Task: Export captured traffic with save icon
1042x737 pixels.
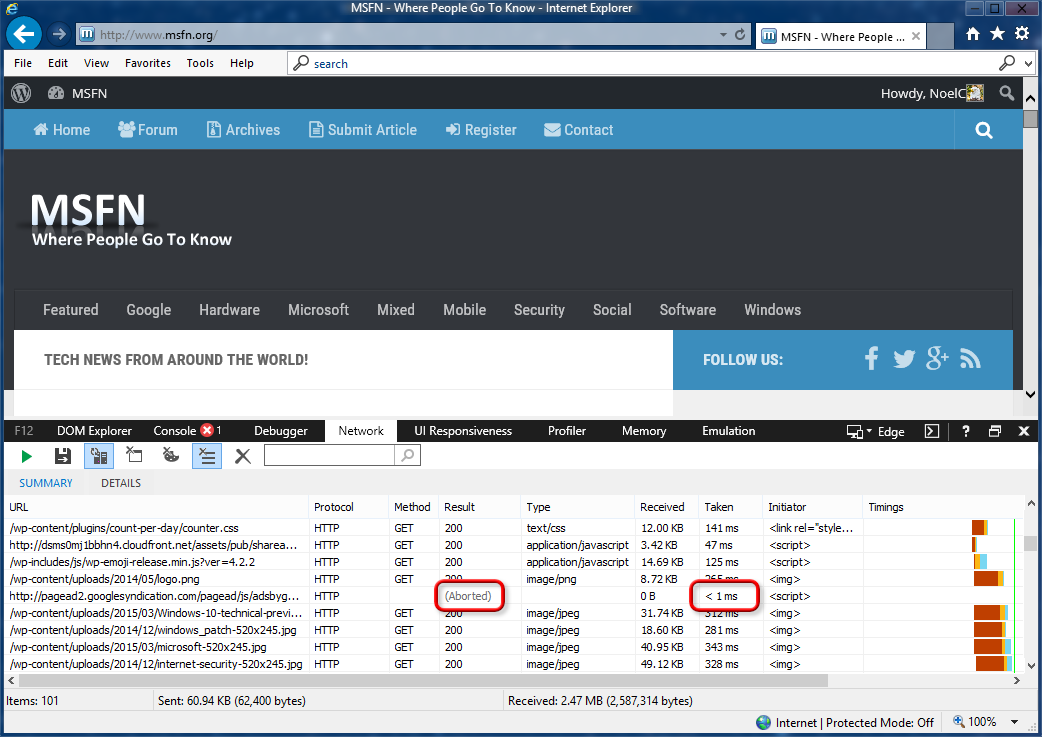Action: click(62, 456)
